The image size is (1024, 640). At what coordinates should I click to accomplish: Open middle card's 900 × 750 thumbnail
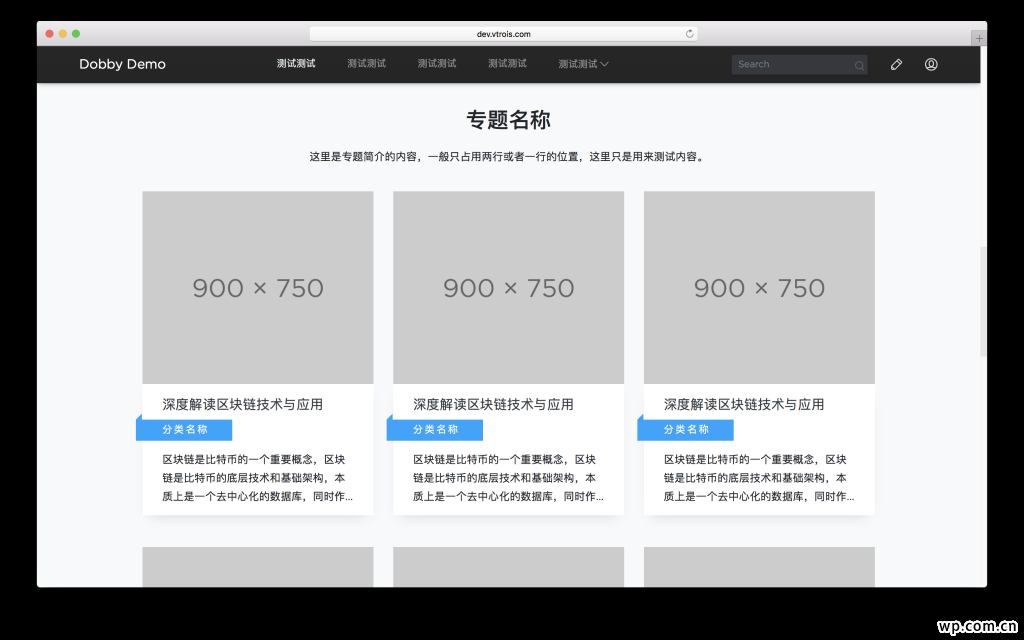(509, 287)
